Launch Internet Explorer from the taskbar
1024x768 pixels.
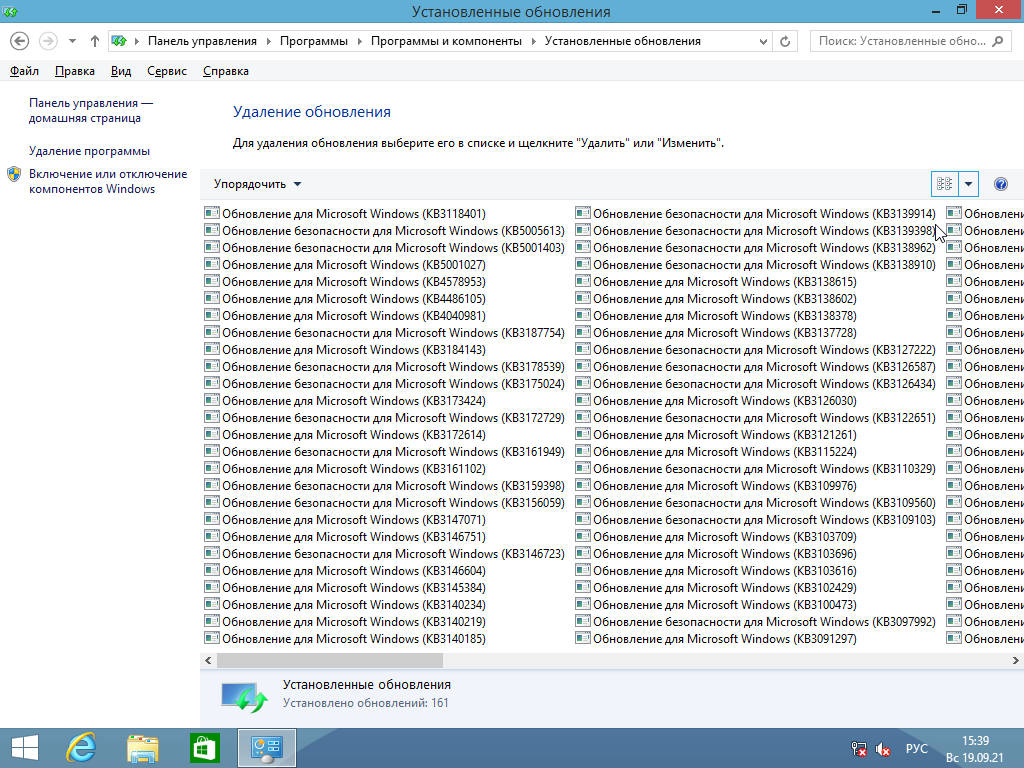tap(82, 748)
